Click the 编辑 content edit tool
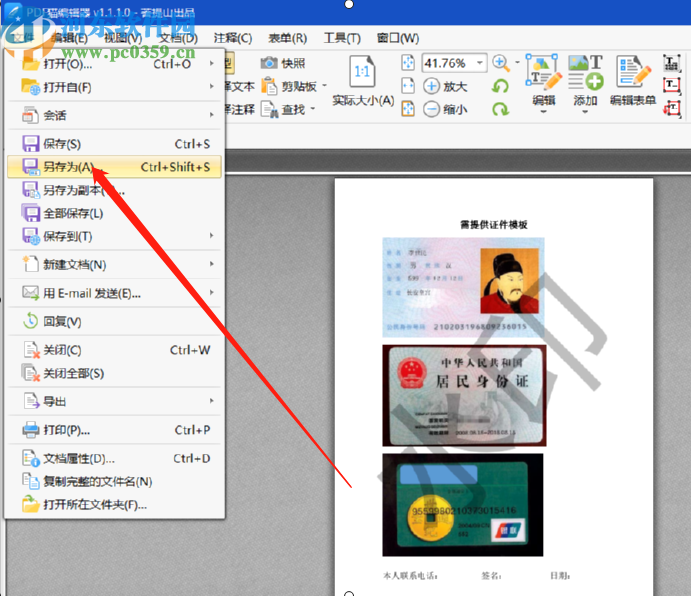 pyautogui.click(x=543, y=84)
